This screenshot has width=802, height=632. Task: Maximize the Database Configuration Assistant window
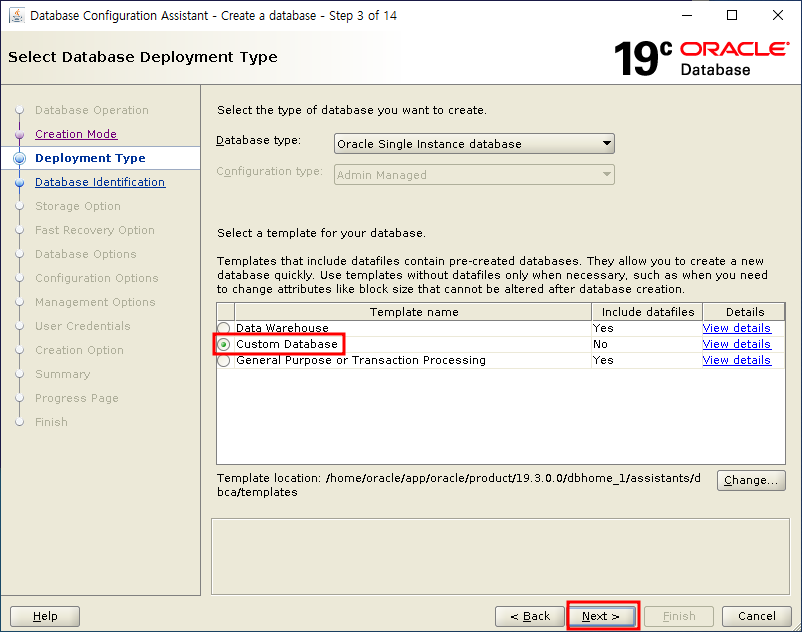point(732,15)
